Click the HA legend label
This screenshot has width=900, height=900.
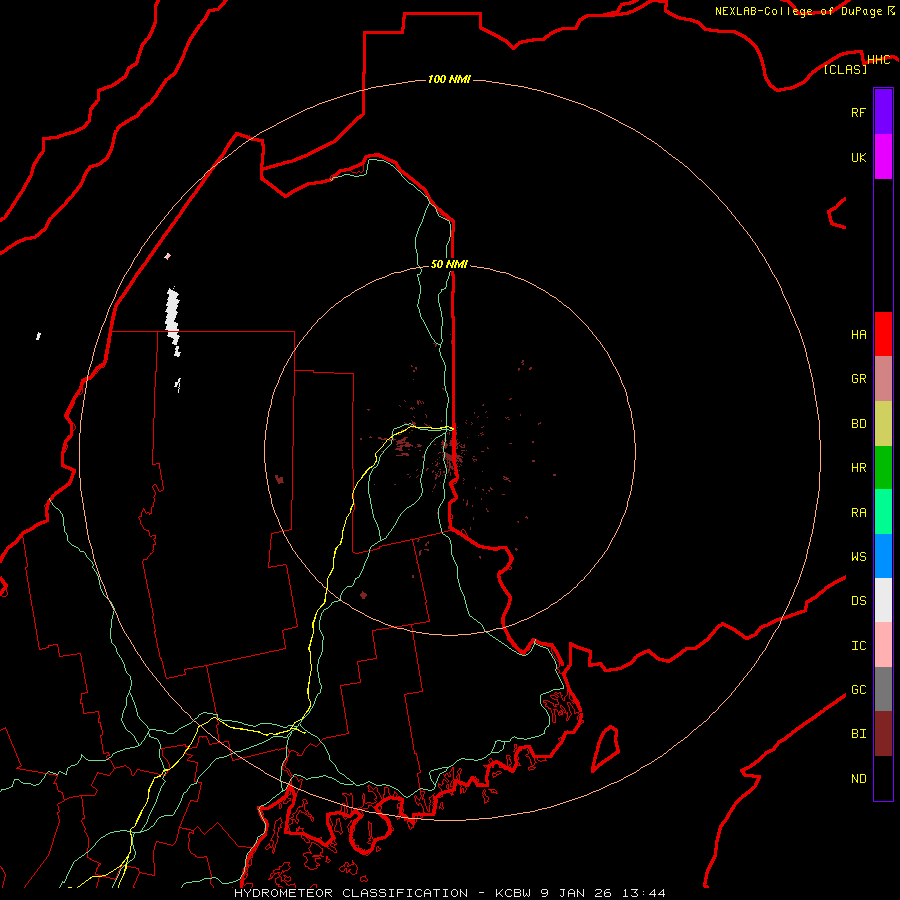coord(858,334)
